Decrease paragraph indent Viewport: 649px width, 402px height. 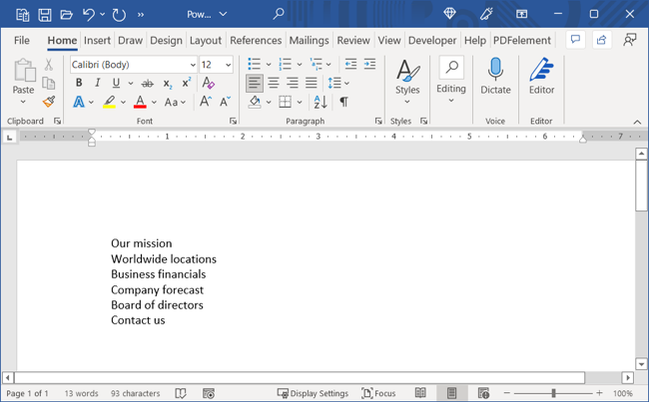pos(351,64)
